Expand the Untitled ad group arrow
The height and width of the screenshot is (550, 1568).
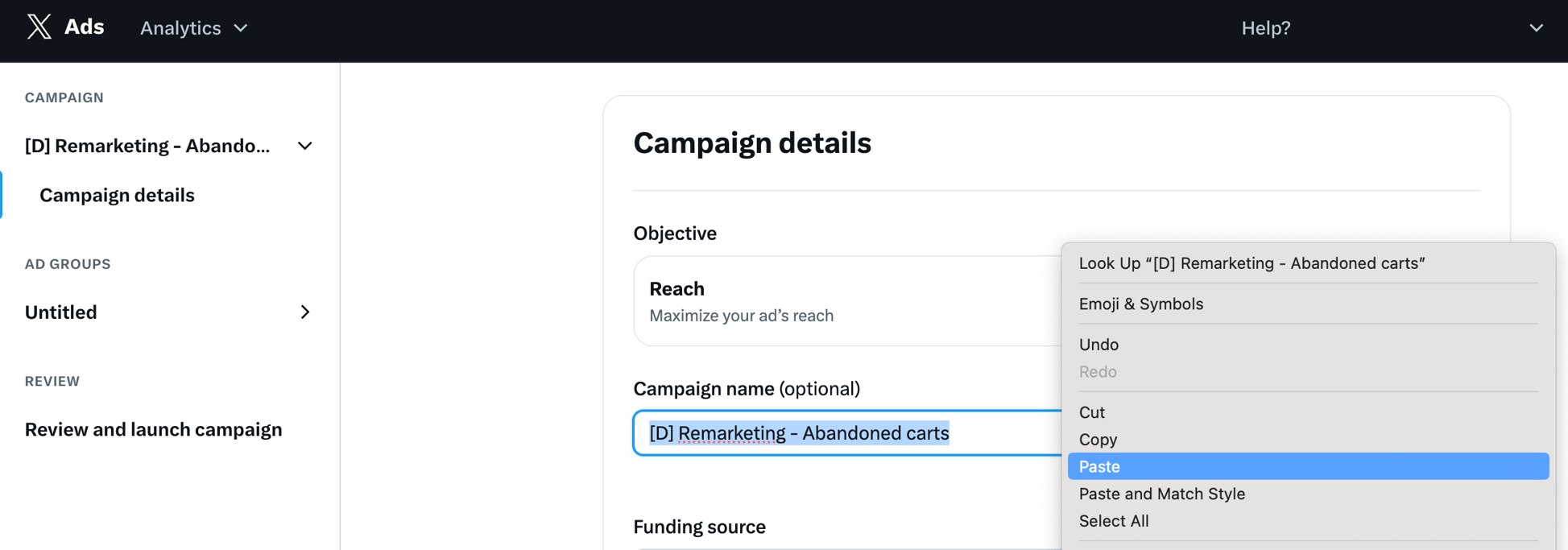[x=304, y=312]
